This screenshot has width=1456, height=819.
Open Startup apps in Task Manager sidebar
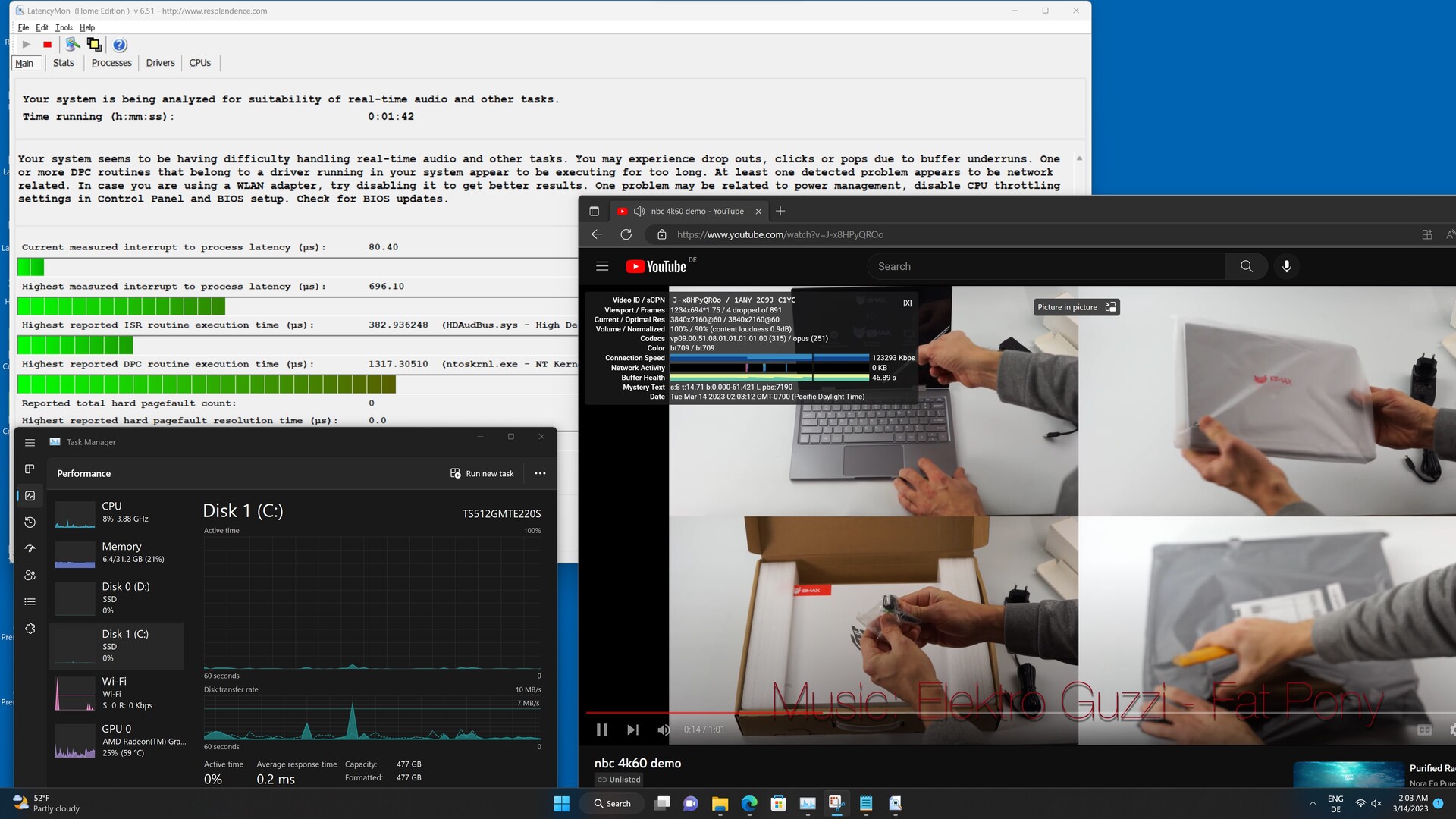tap(30, 549)
